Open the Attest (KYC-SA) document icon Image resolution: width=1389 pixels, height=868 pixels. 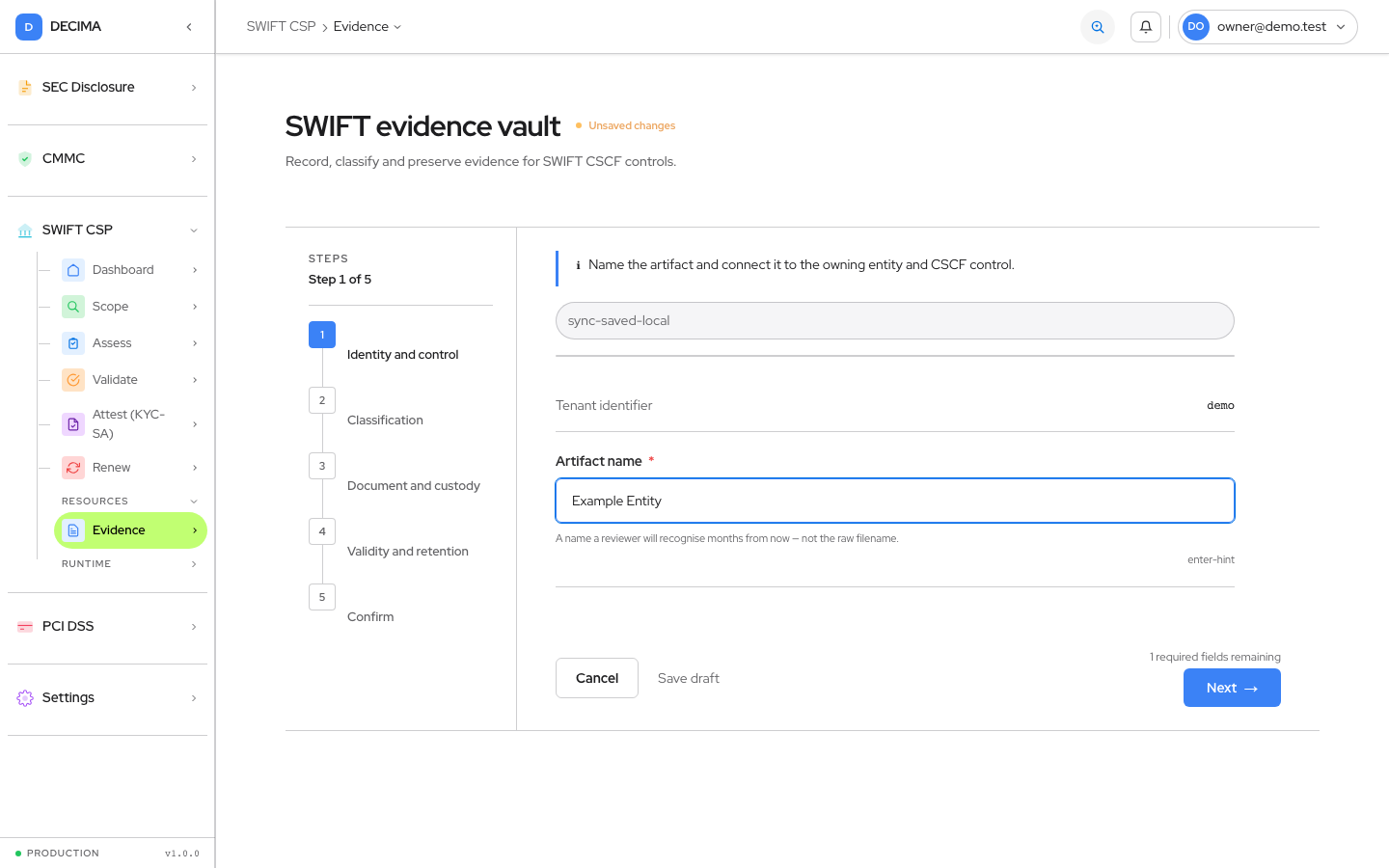(73, 424)
